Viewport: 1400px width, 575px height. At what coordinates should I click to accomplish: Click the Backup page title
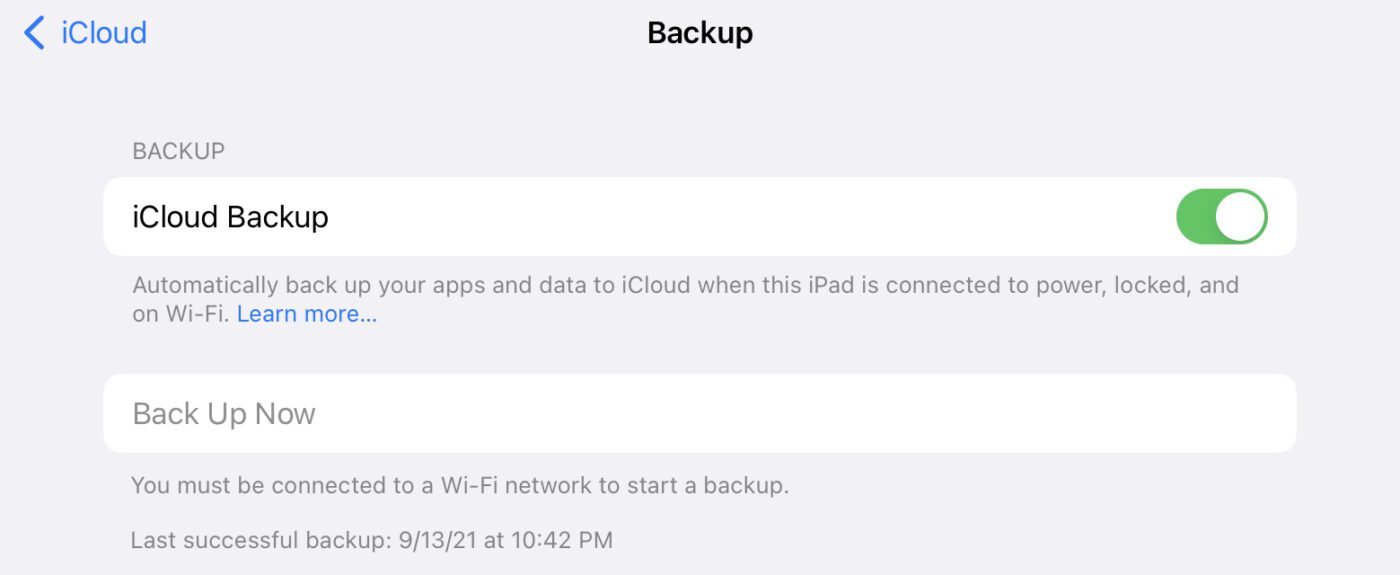(x=700, y=33)
